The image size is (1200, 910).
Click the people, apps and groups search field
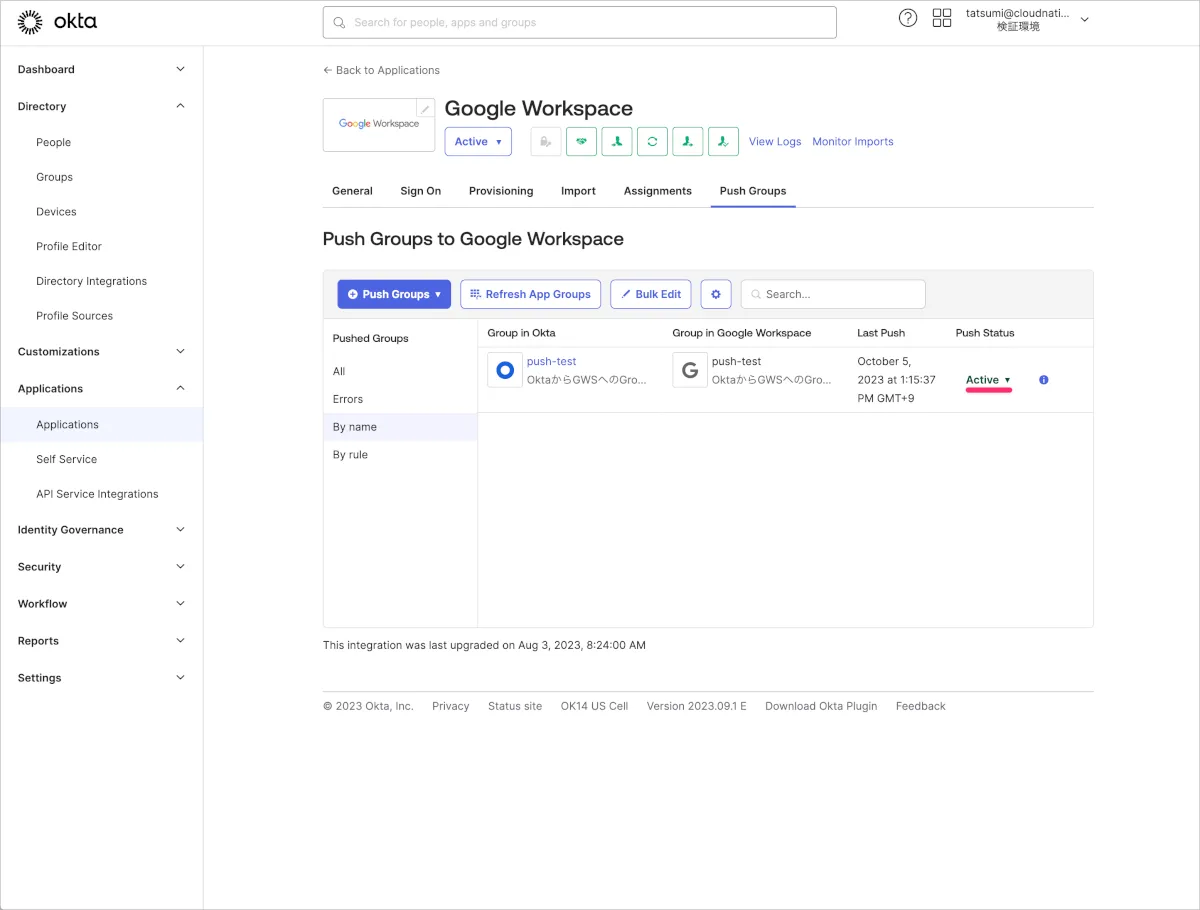tap(580, 22)
